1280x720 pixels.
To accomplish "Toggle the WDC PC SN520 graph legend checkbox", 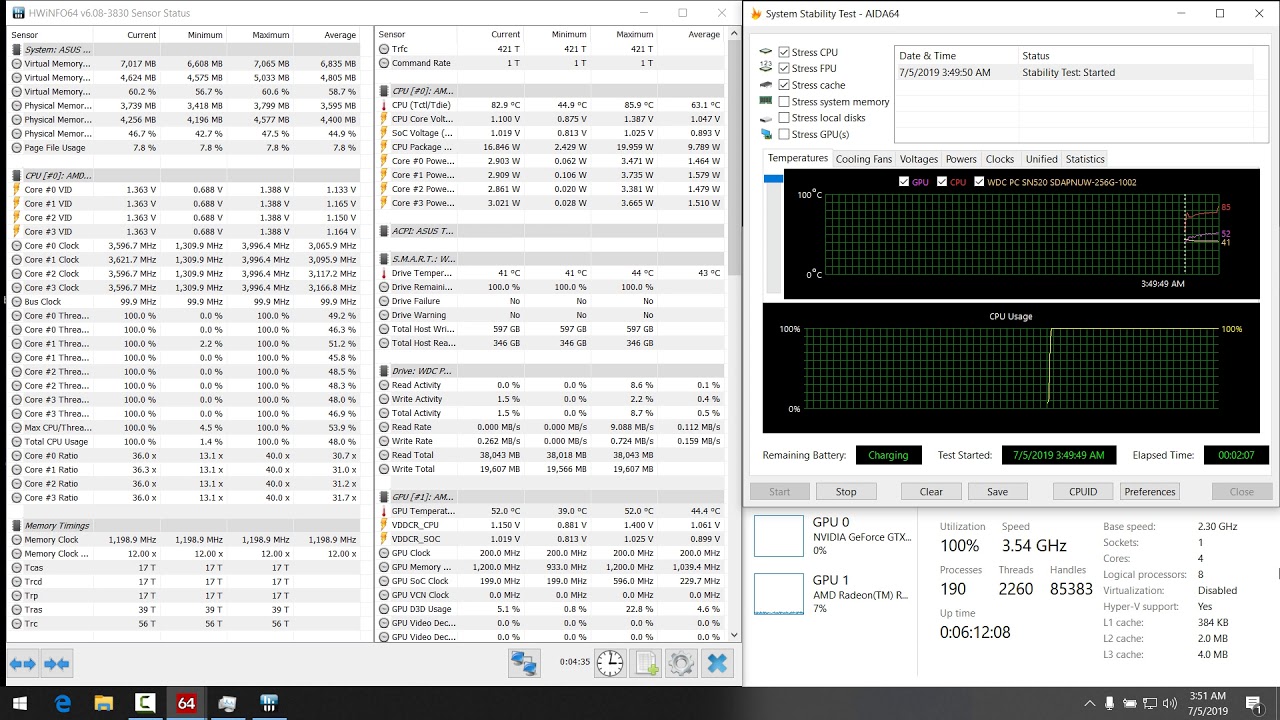I will coord(978,182).
